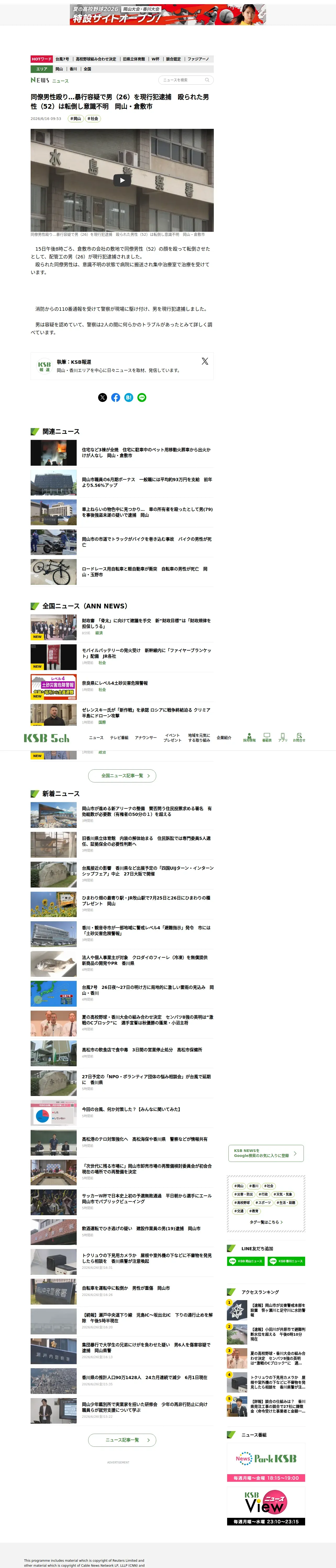Screen dimensions: 336x1568
Task: Open HOT word 台風7号
Action: pos(62,59)
